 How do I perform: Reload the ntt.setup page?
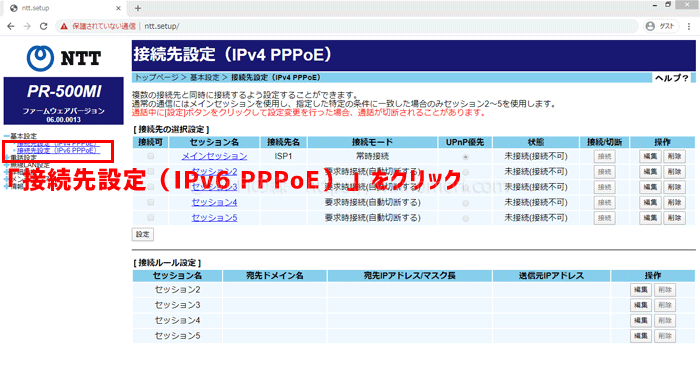point(43,26)
